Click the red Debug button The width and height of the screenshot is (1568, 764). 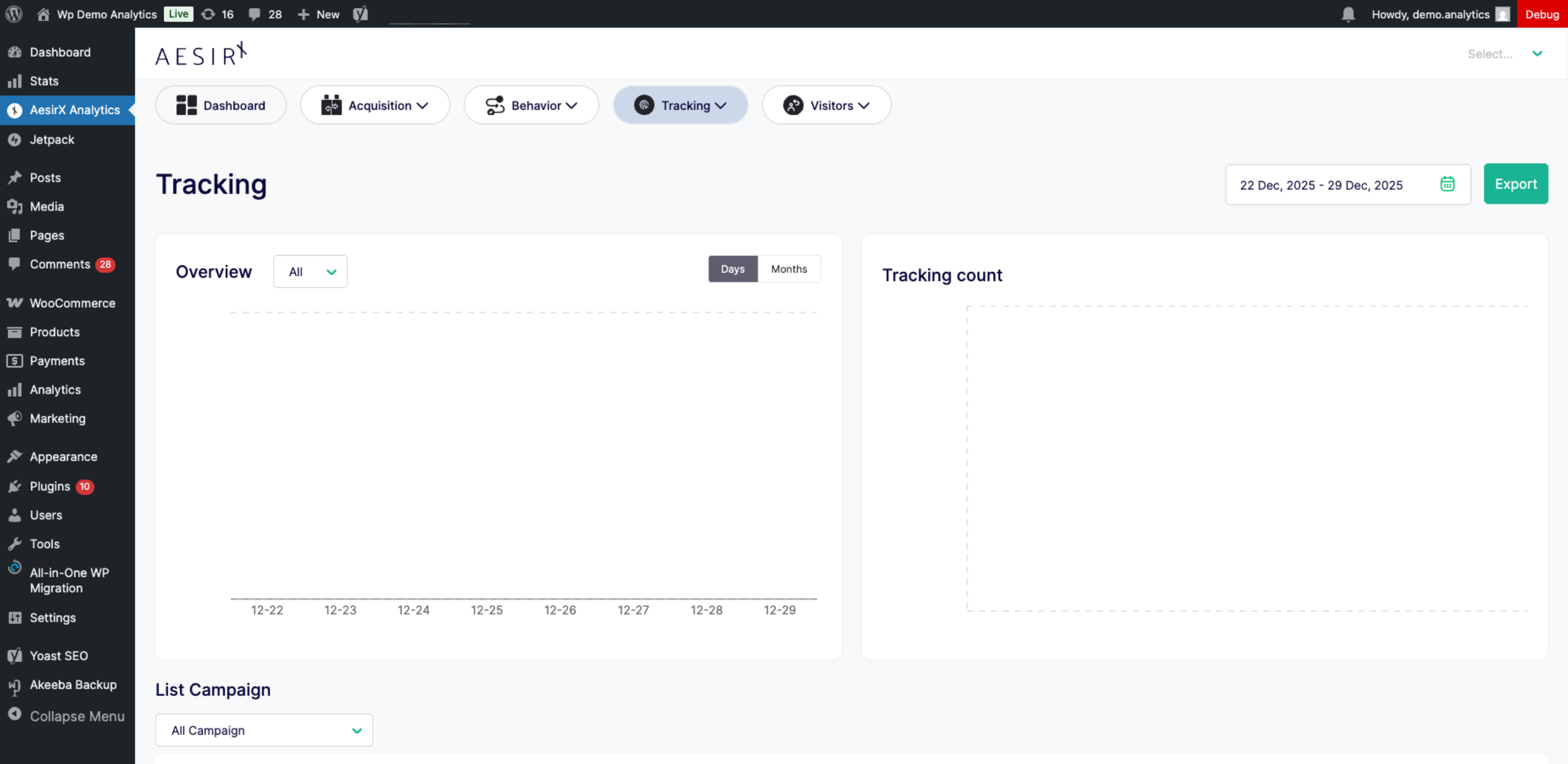click(1541, 14)
